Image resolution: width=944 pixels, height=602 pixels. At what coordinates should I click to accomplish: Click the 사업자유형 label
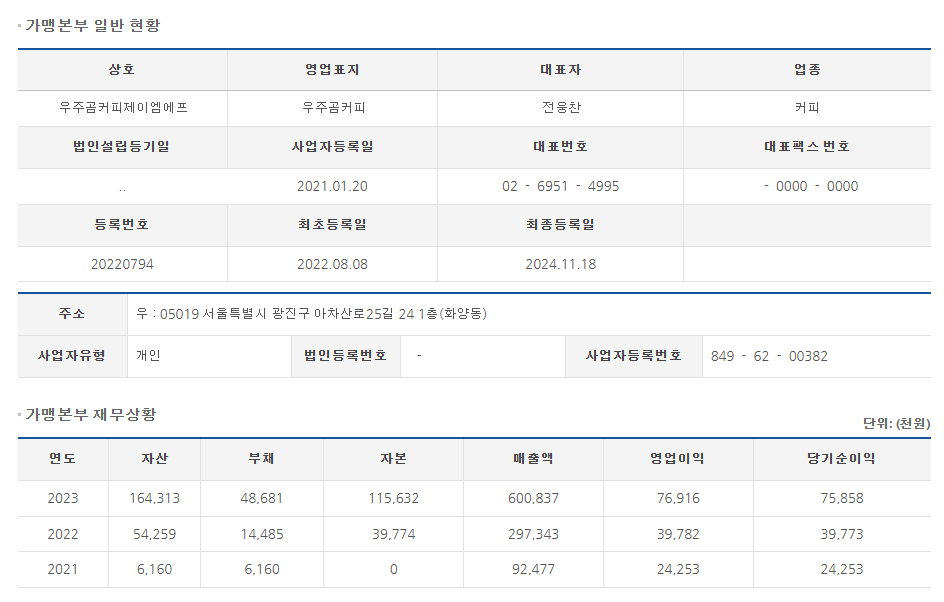(72, 356)
